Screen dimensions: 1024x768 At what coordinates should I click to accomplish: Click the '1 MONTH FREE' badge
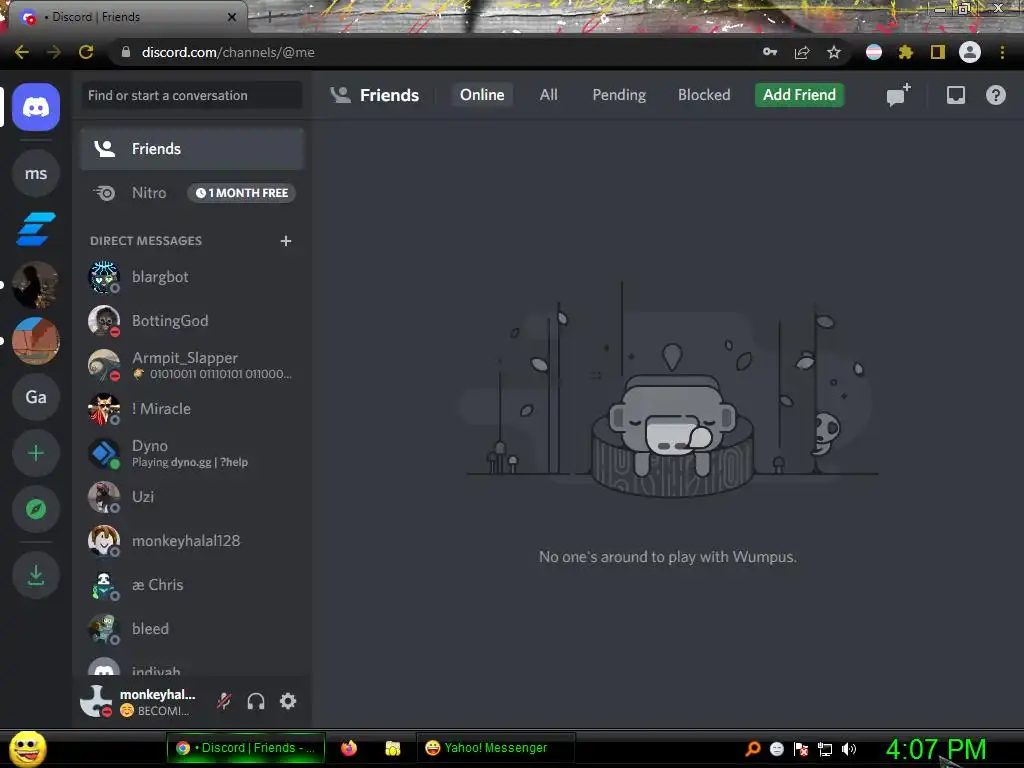pyautogui.click(x=242, y=193)
